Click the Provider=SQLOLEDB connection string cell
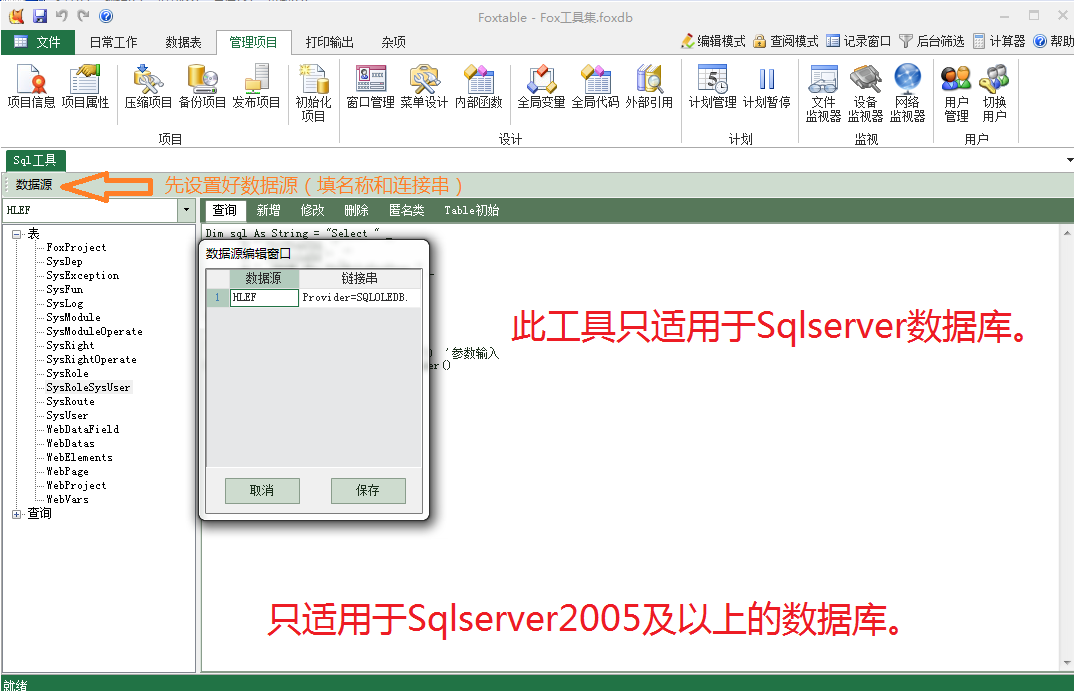1074x691 pixels. pos(360,297)
